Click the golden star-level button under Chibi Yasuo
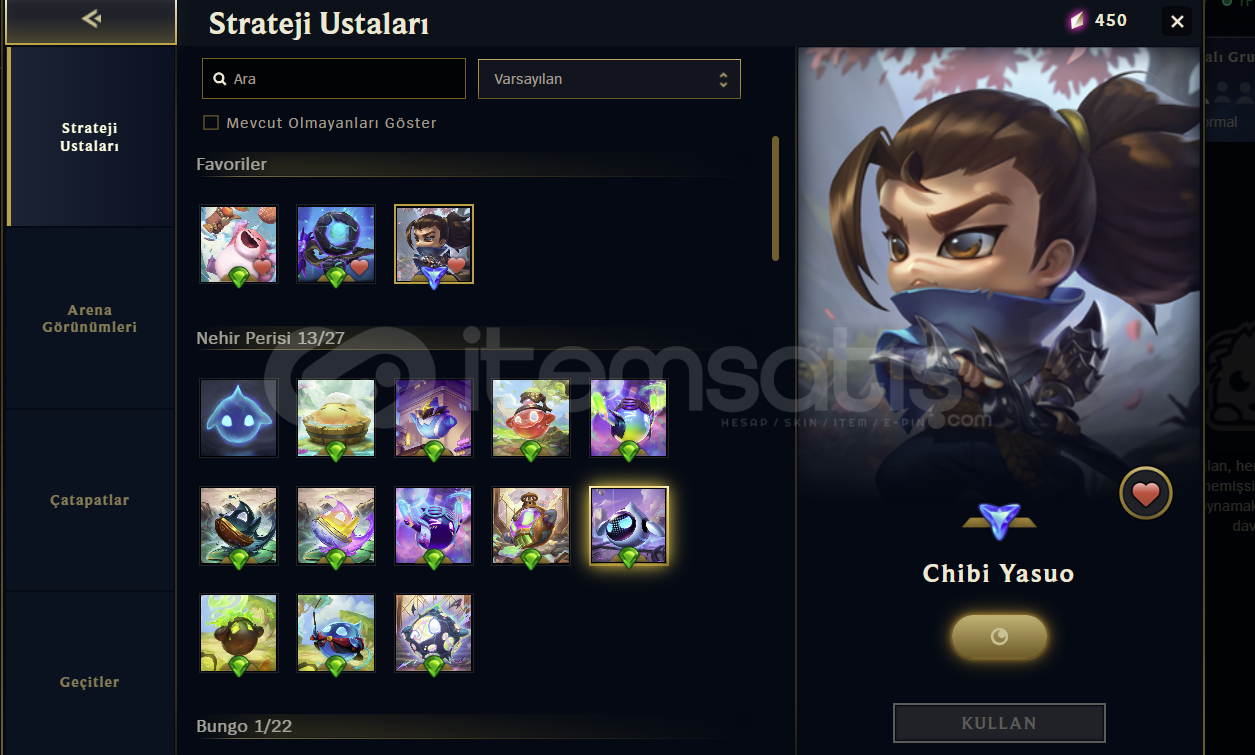 tap(998, 637)
